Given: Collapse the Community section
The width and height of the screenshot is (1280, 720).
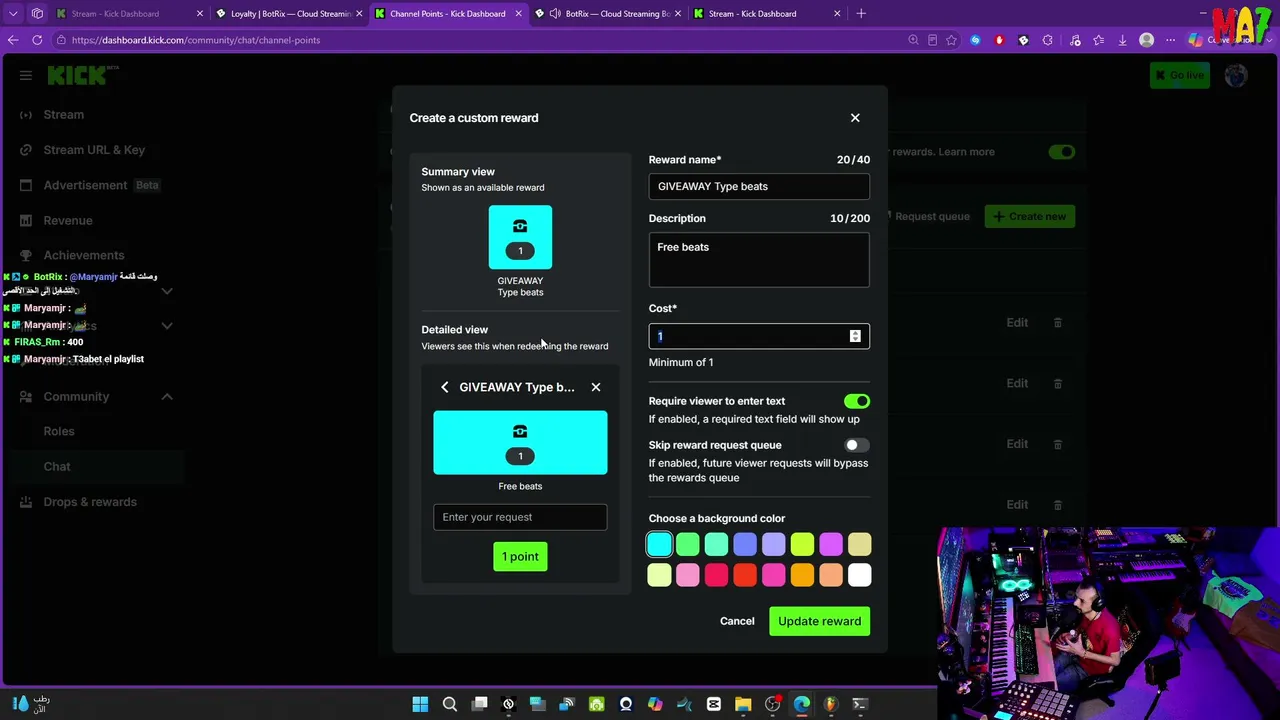Looking at the screenshot, I should point(167,397).
